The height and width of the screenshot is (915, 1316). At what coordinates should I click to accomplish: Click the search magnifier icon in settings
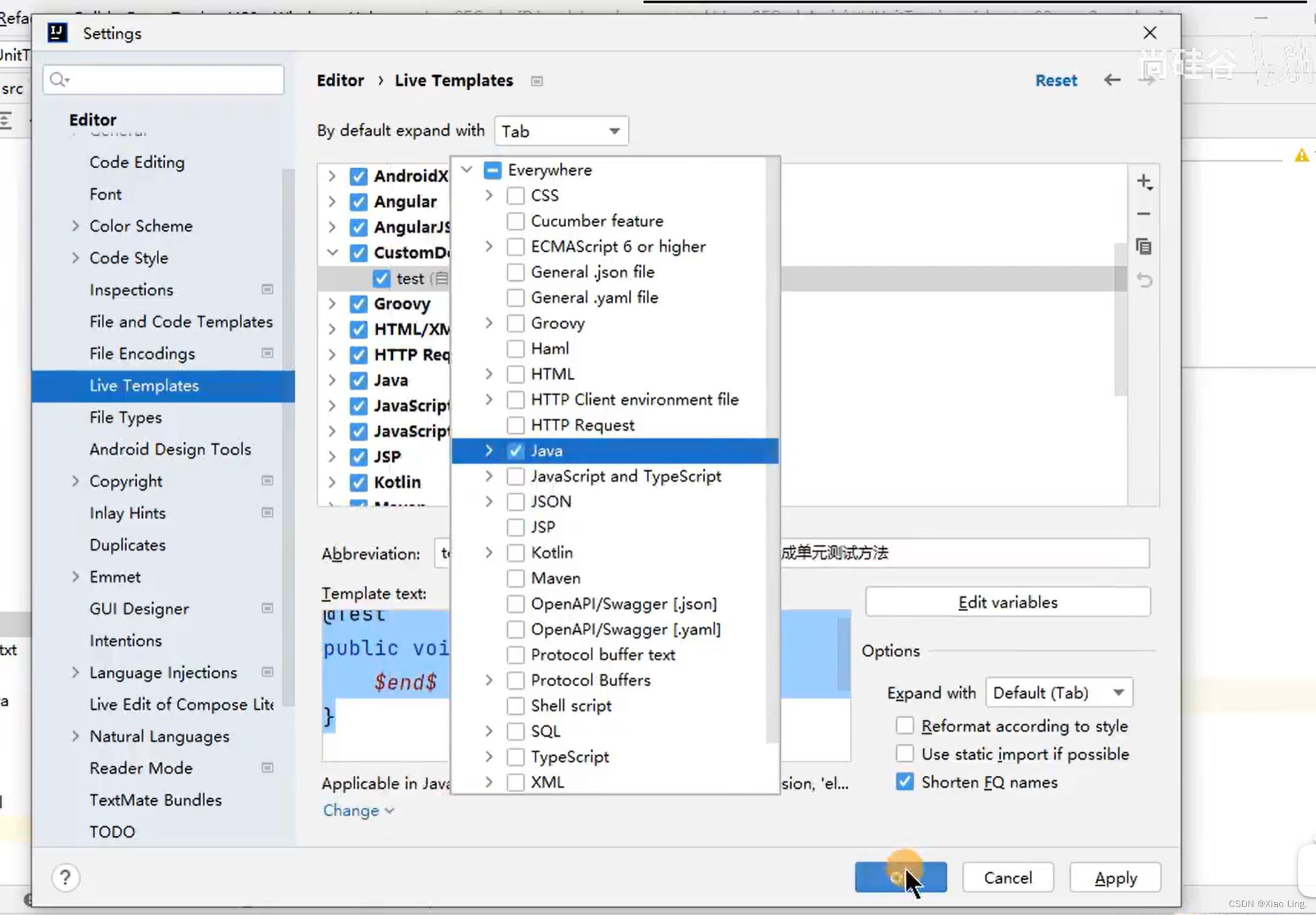pos(58,79)
